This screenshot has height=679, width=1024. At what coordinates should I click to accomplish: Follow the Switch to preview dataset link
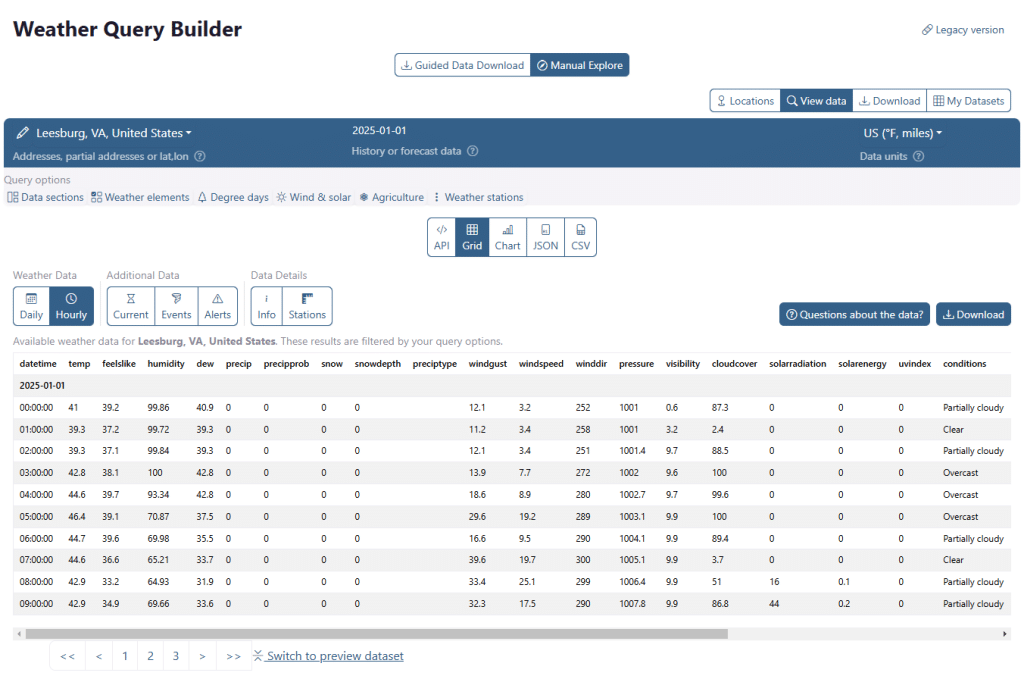335,656
